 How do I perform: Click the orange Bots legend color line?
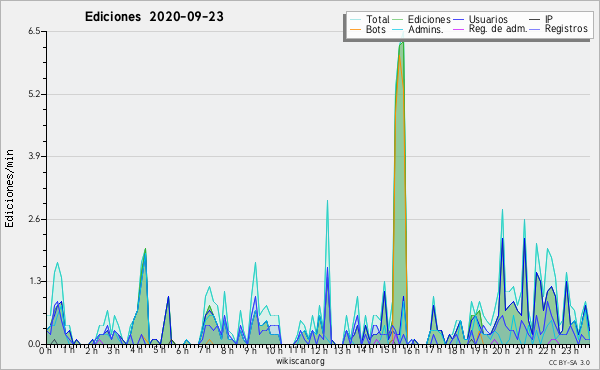click(x=355, y=29)
